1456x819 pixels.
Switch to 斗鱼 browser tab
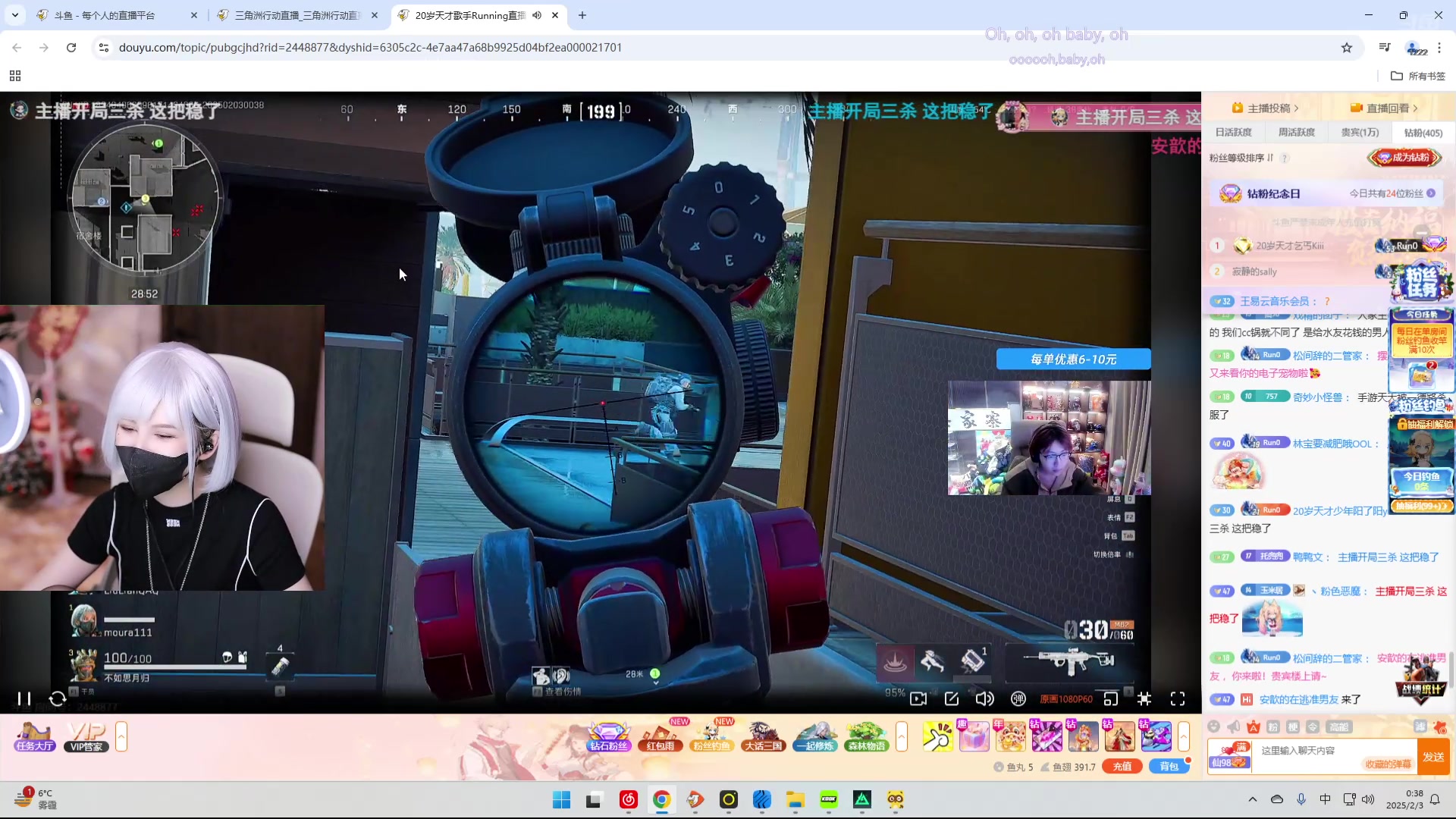point(118,15)
